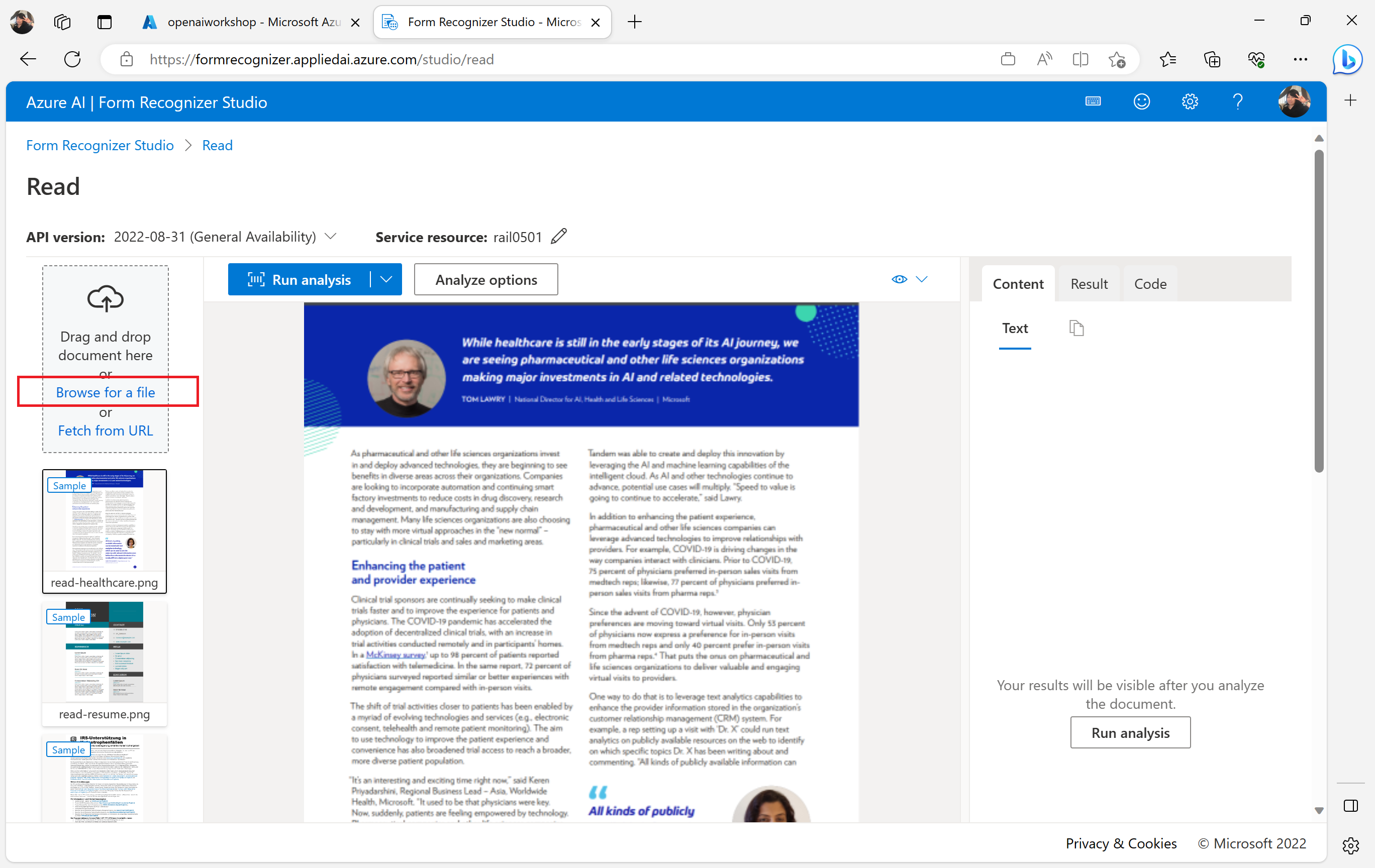Add page to favorites star icon
This screenshot has height=868, width=1375.
(x=1117, y=59)
